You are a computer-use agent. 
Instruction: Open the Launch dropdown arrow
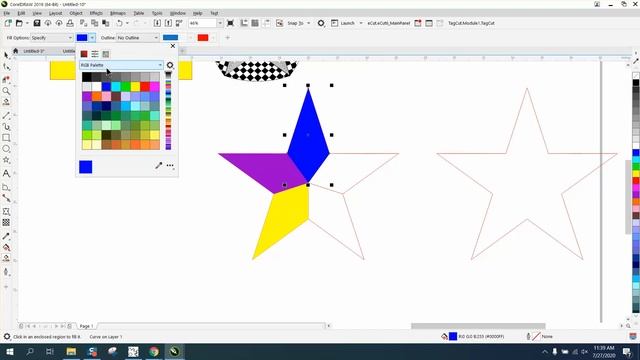[361, 23]
